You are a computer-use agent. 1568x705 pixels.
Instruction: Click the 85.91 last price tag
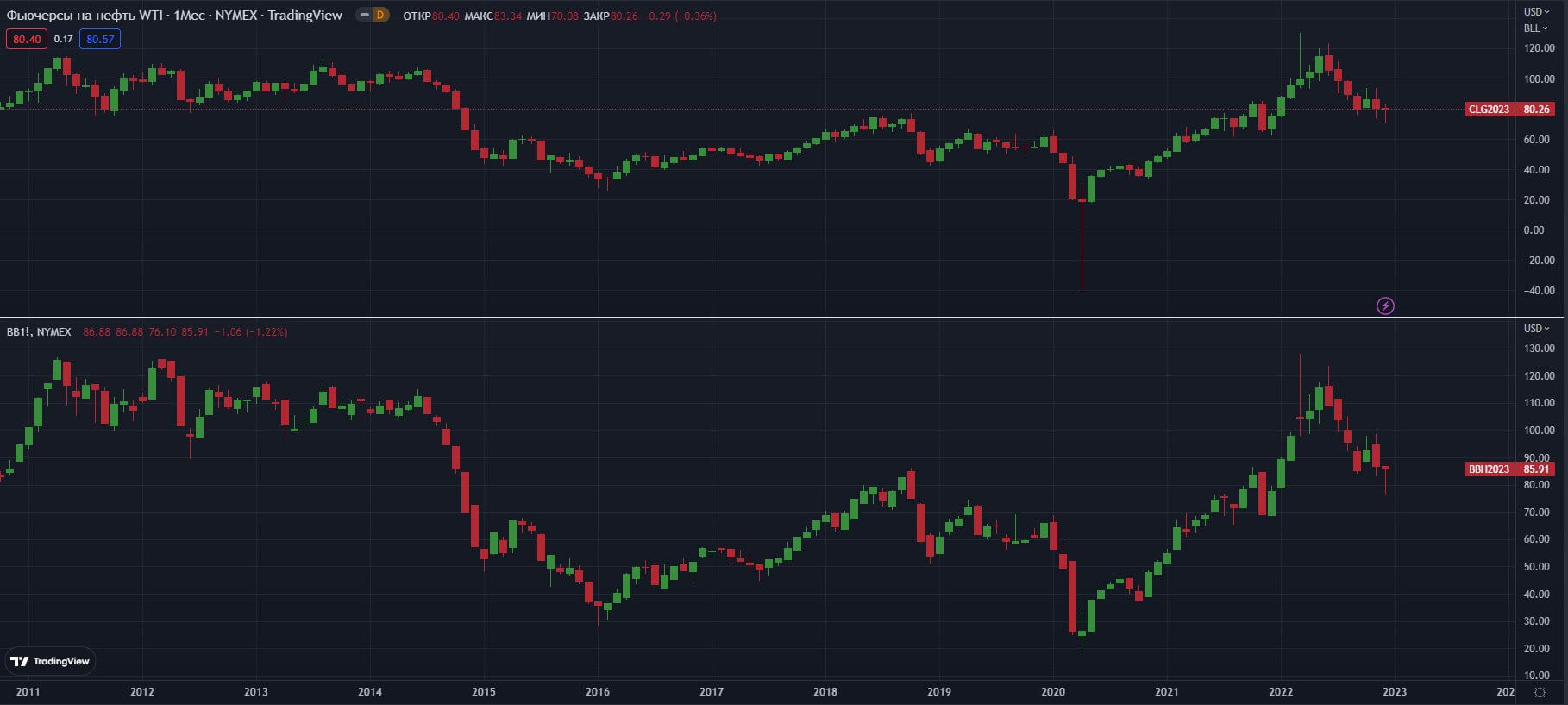pyautogui.click(x=1536, y=469)
